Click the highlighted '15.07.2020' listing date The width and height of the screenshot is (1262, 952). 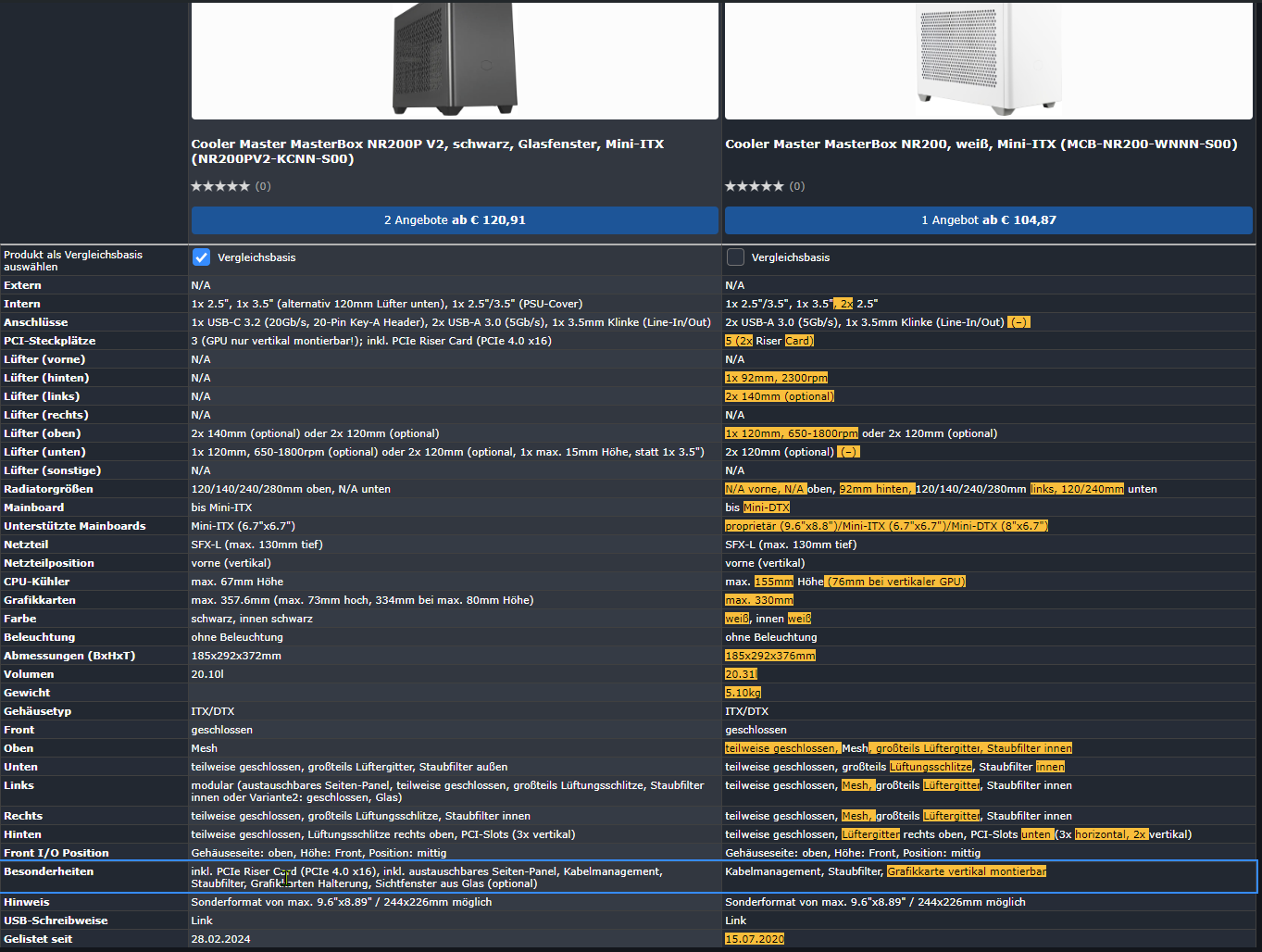point(755,939)
